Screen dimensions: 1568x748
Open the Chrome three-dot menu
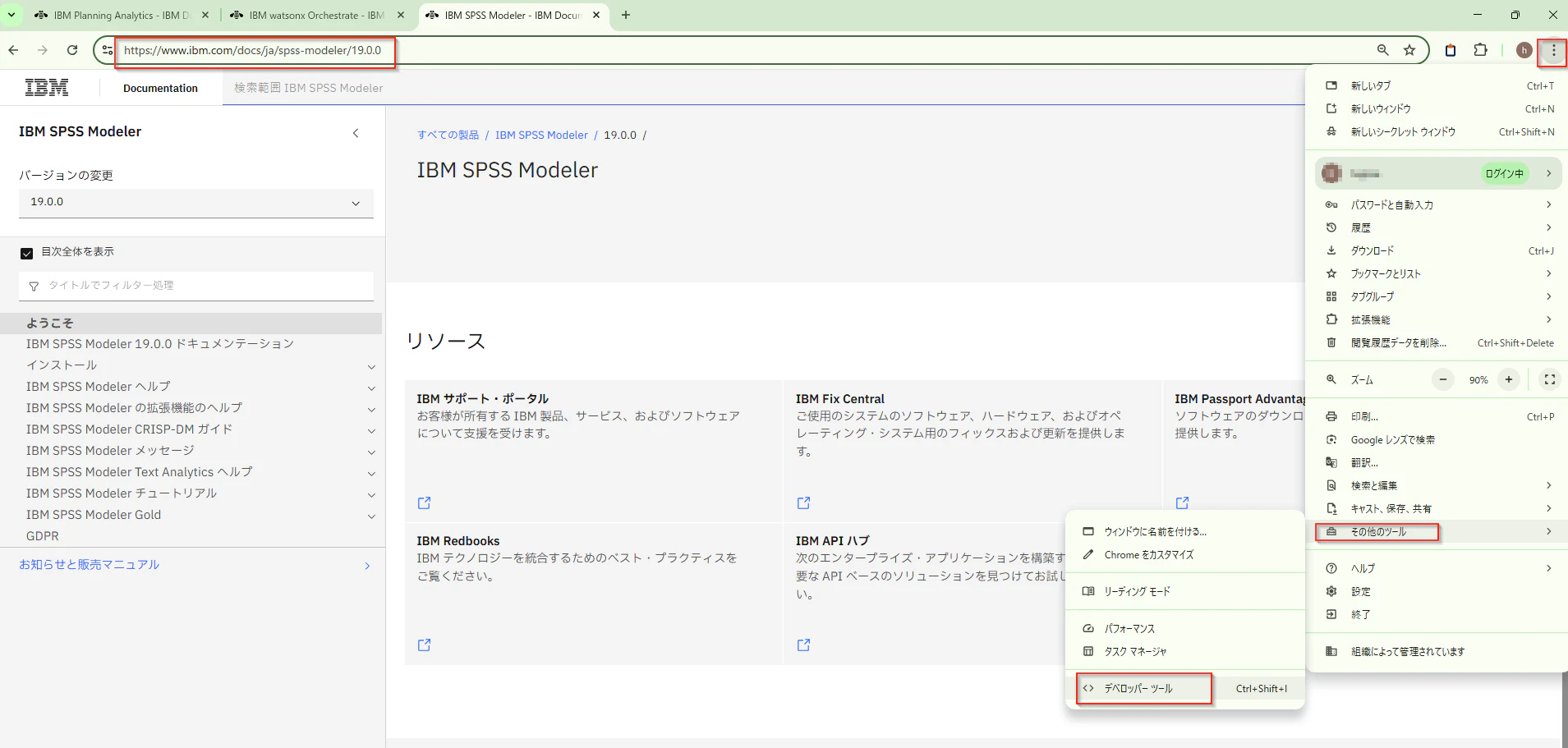pos(1553,50)
